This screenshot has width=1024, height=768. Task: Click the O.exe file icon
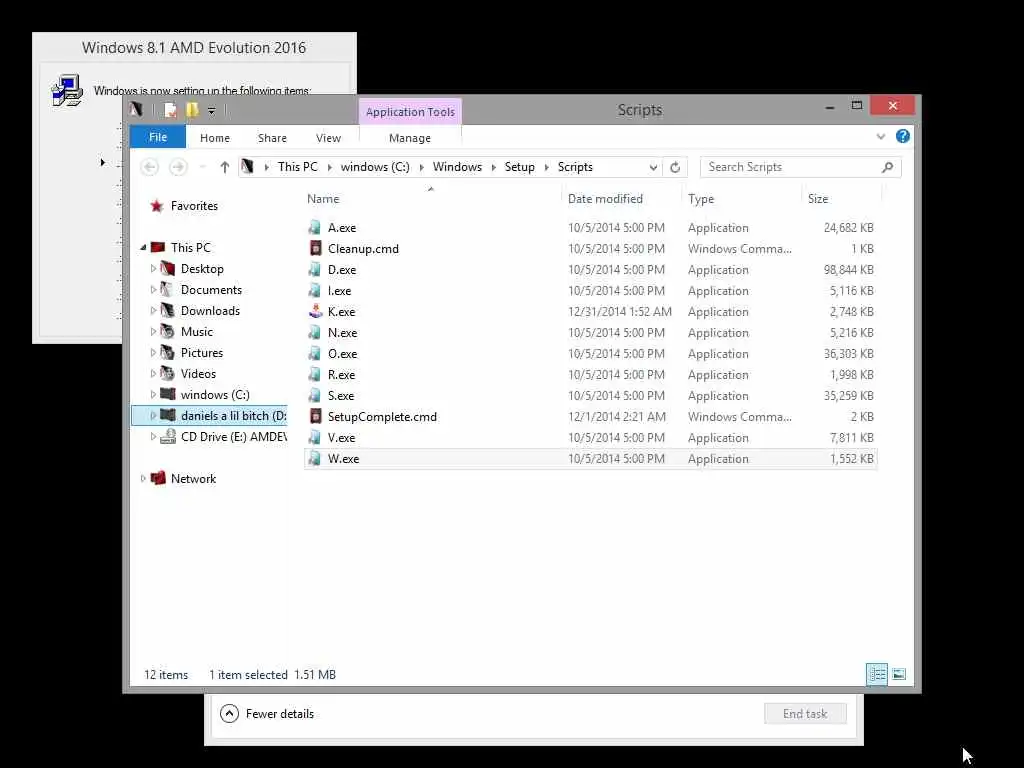(x=315, y=353)
